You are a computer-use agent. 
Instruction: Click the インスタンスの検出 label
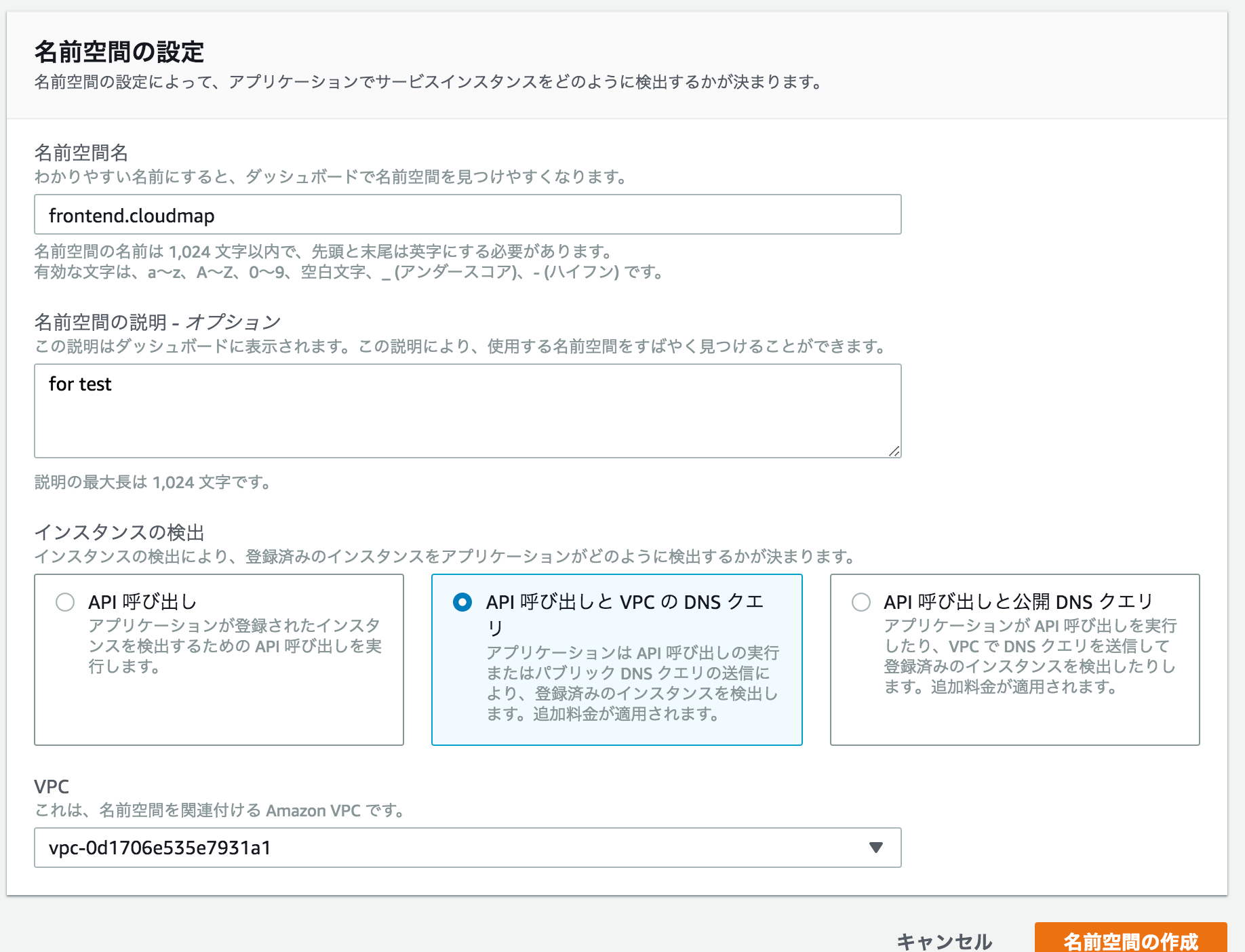coord(119,532)
